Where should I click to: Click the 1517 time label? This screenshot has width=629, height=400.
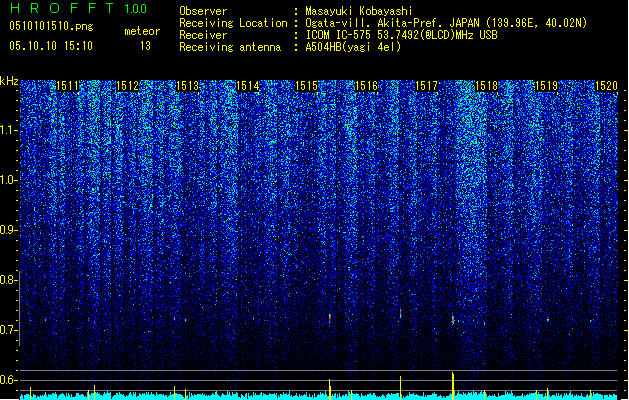(x=426, y=86)
